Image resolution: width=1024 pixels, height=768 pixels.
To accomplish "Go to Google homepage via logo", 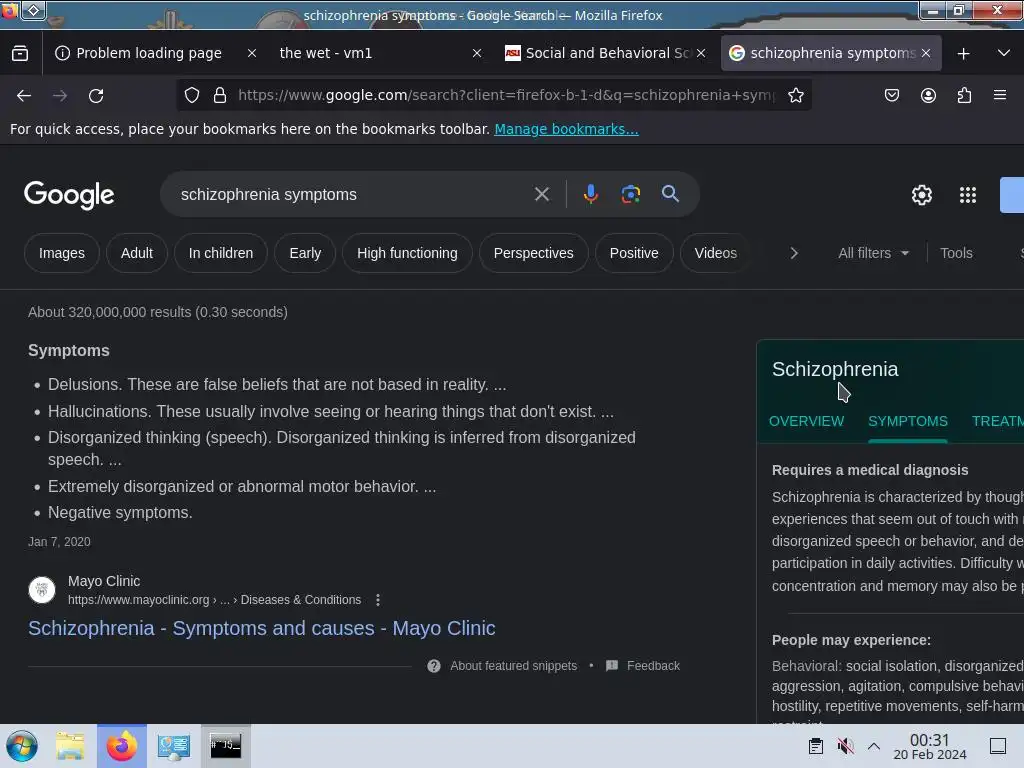I will pos(69,195).
